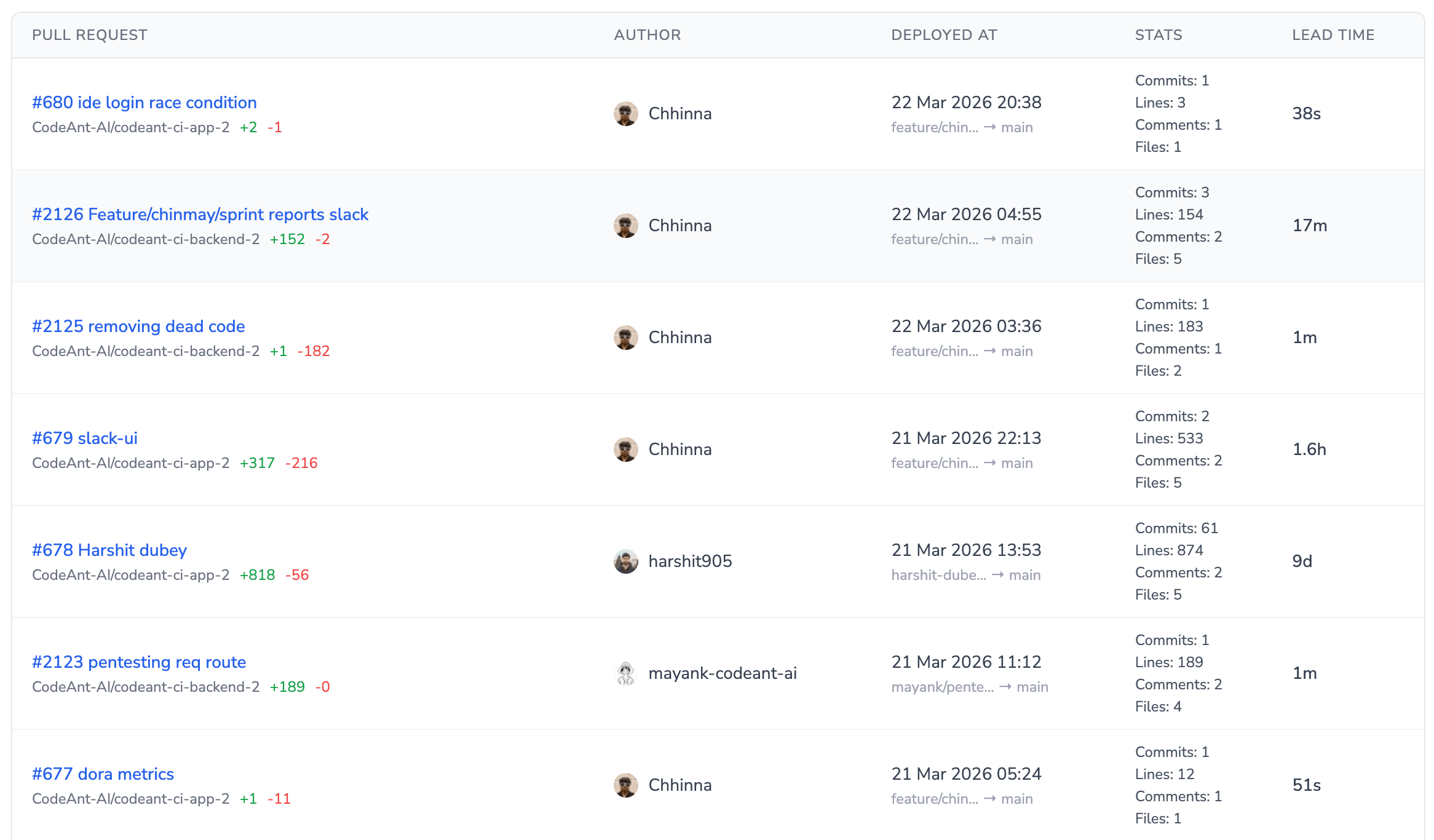Open PR #679 slack-ui link
The height and width of the screenshot is (840, 1434).
85,438
